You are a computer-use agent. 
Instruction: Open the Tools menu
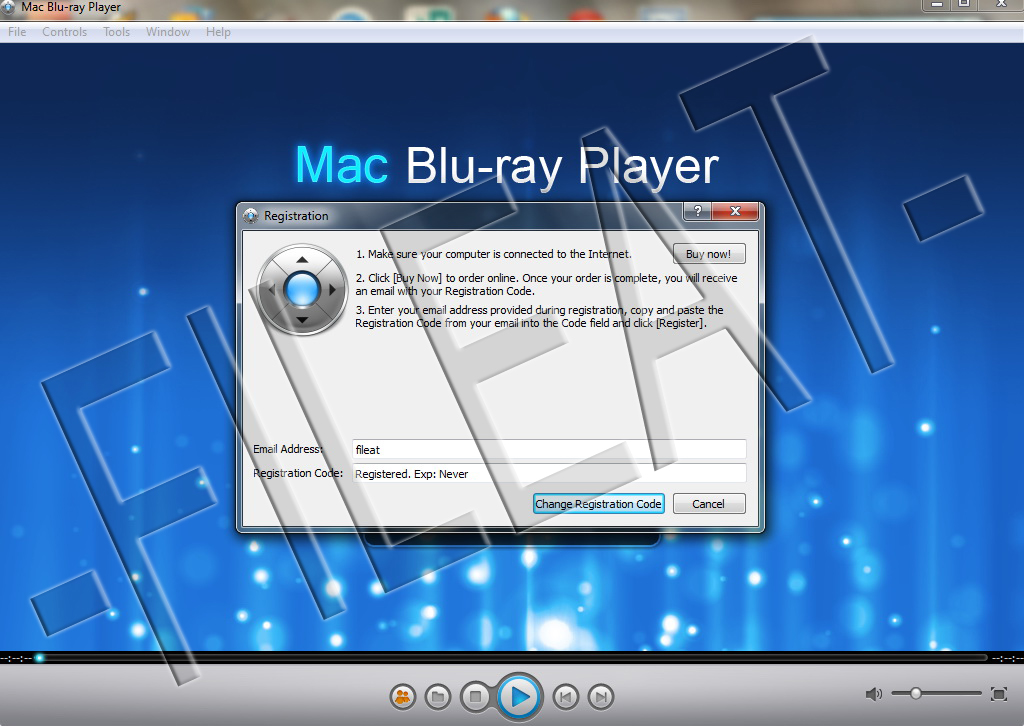point(116,31)
